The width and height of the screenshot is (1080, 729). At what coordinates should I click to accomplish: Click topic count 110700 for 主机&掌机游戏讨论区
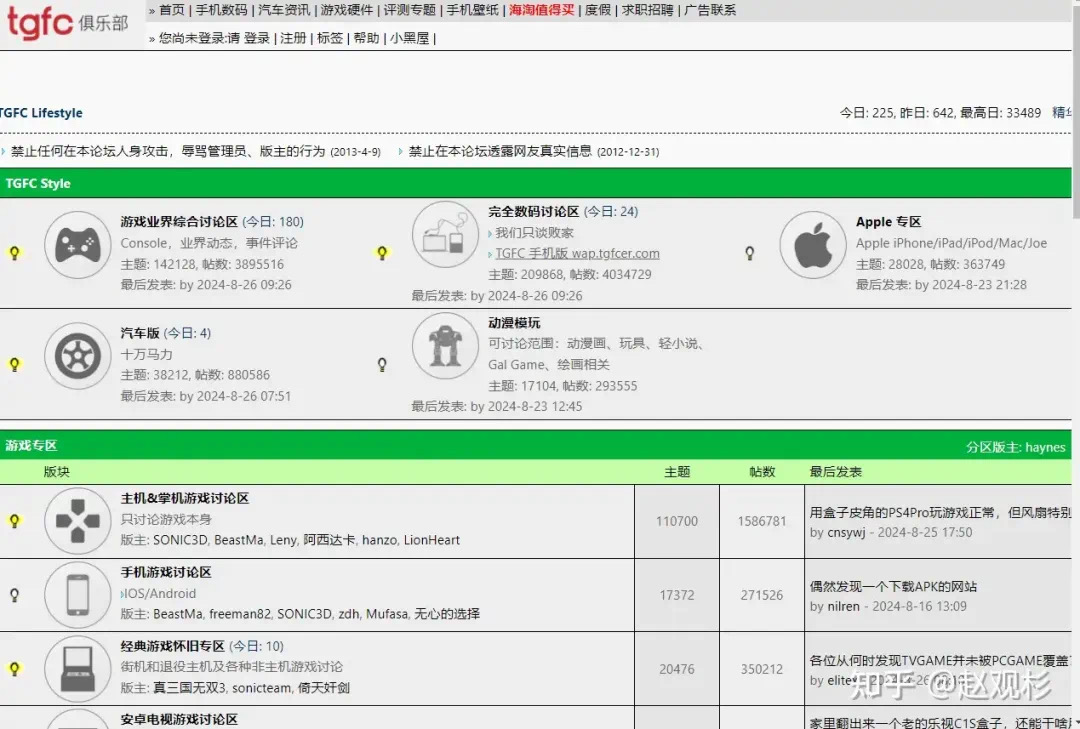coord(677,521)
